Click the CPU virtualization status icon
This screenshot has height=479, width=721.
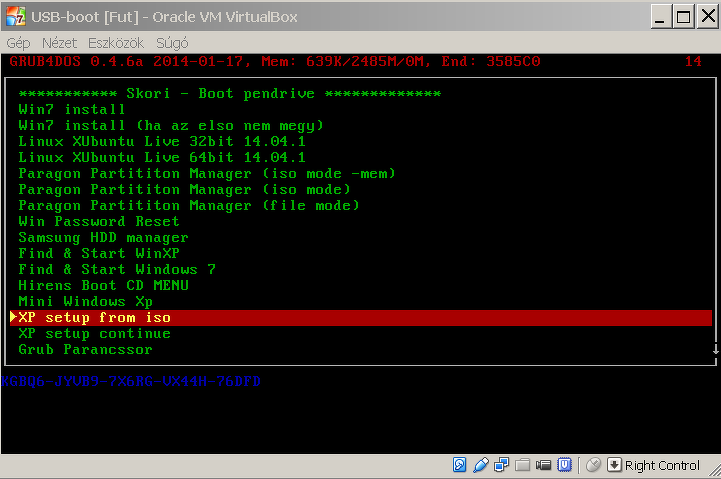click(x=564, y=465)
